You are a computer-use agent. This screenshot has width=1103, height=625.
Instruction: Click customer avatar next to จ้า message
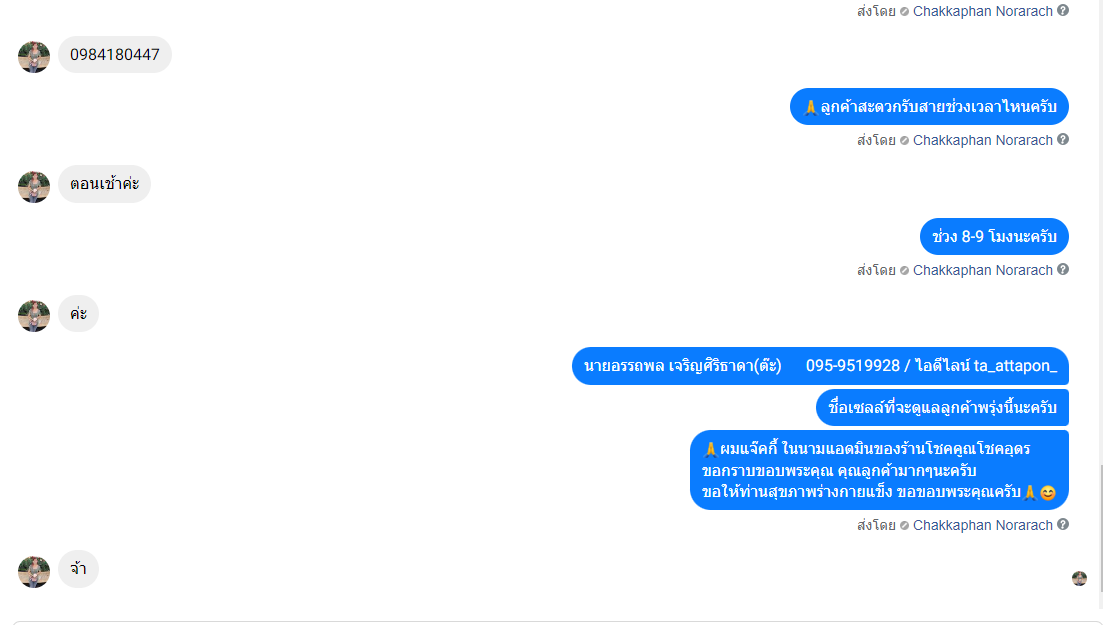34,571
